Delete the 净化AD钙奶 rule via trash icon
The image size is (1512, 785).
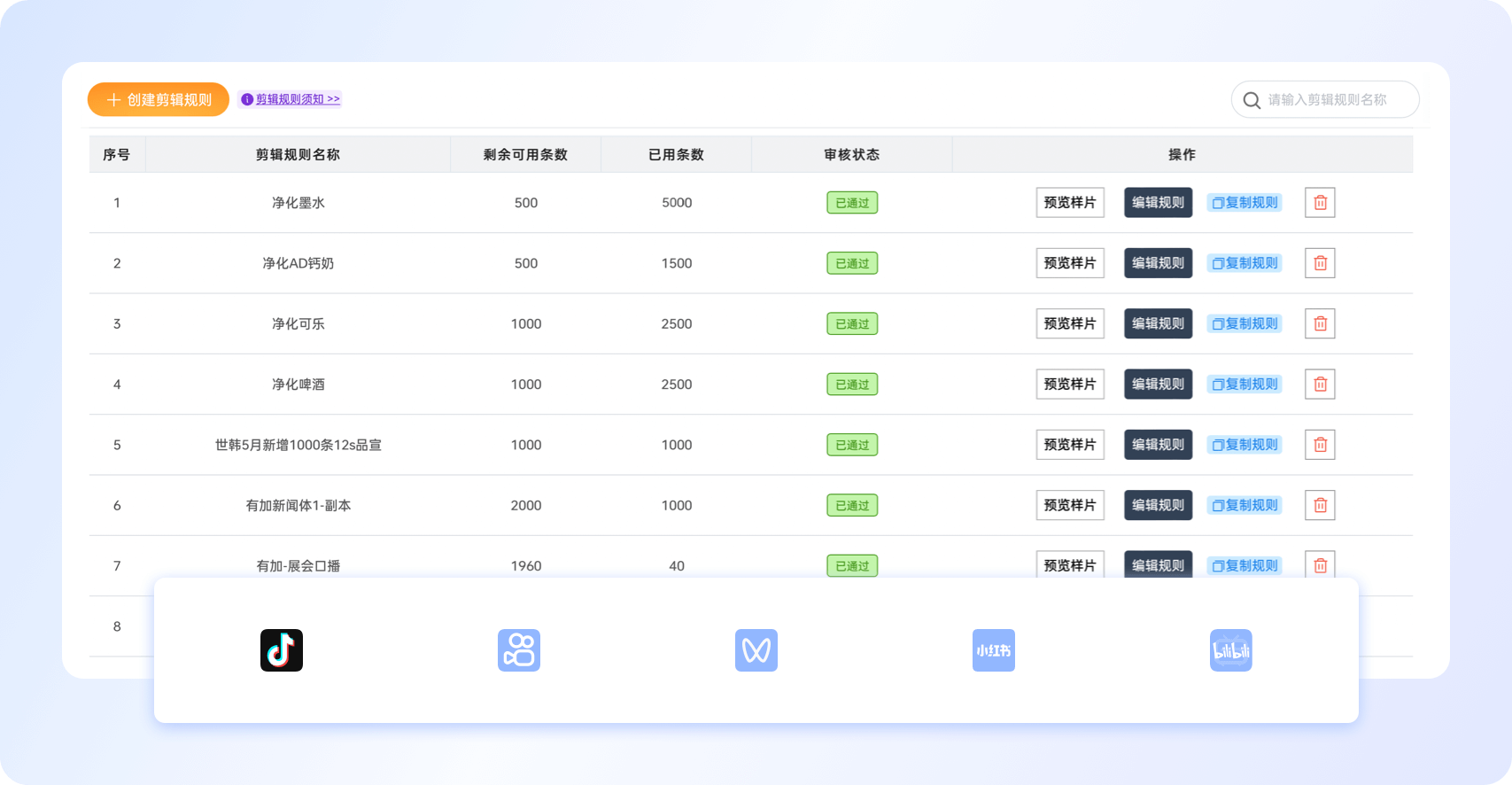1320,263
